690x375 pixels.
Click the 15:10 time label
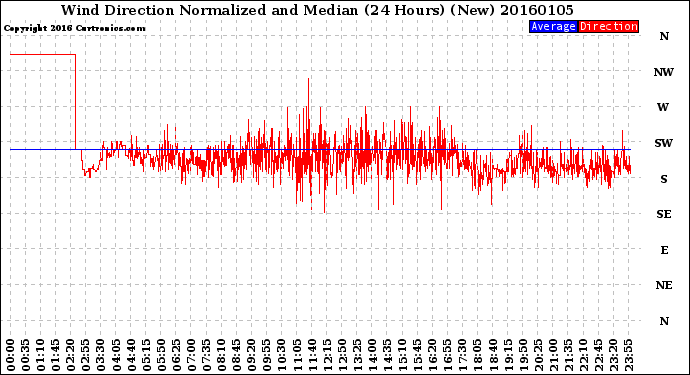tap(403, 355)
